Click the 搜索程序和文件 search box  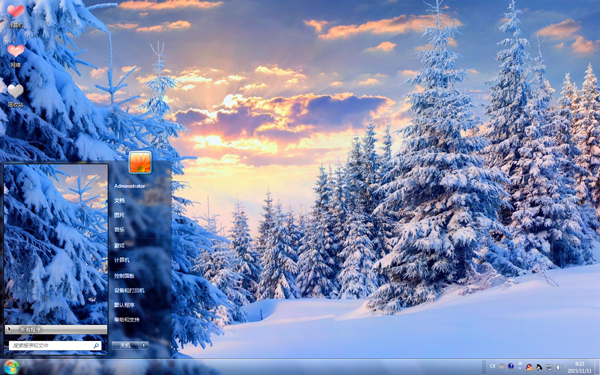click(x=55, y=345)
